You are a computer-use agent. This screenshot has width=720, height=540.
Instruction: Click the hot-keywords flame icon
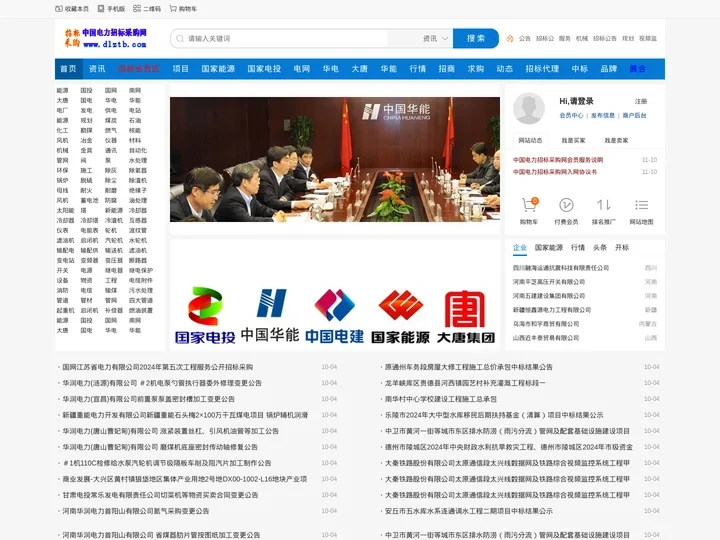[510, 39]
